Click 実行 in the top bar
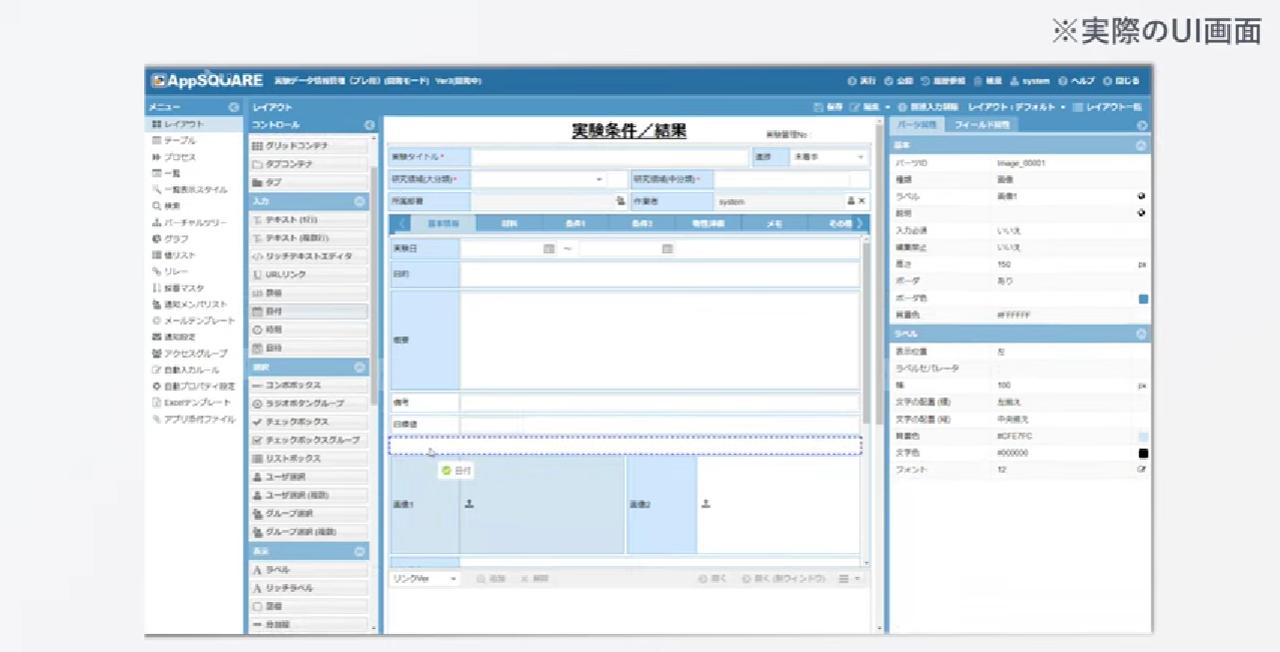 (x=862, y=81)
